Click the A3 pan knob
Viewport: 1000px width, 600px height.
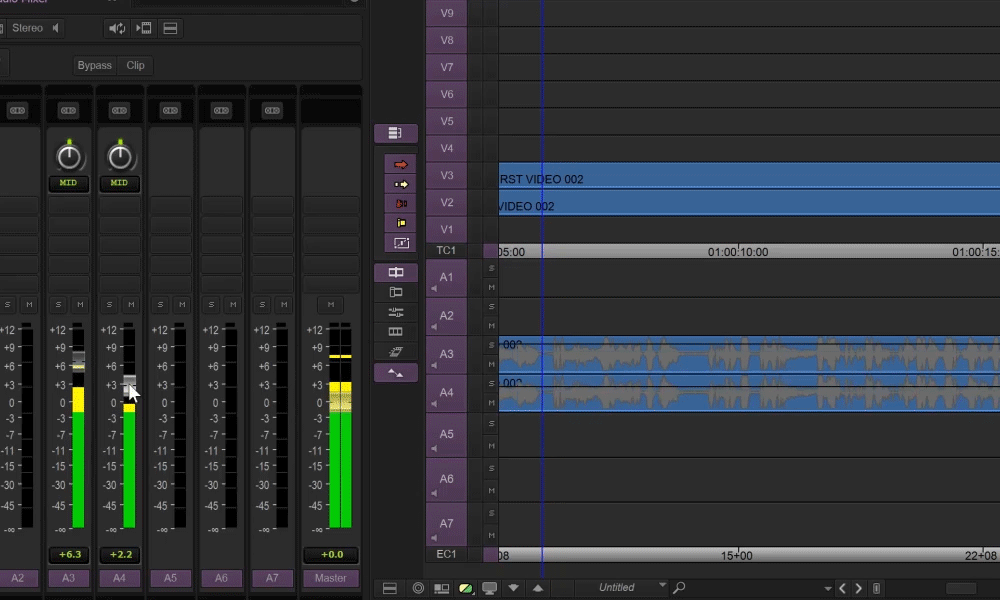click(x=69, y=157)
